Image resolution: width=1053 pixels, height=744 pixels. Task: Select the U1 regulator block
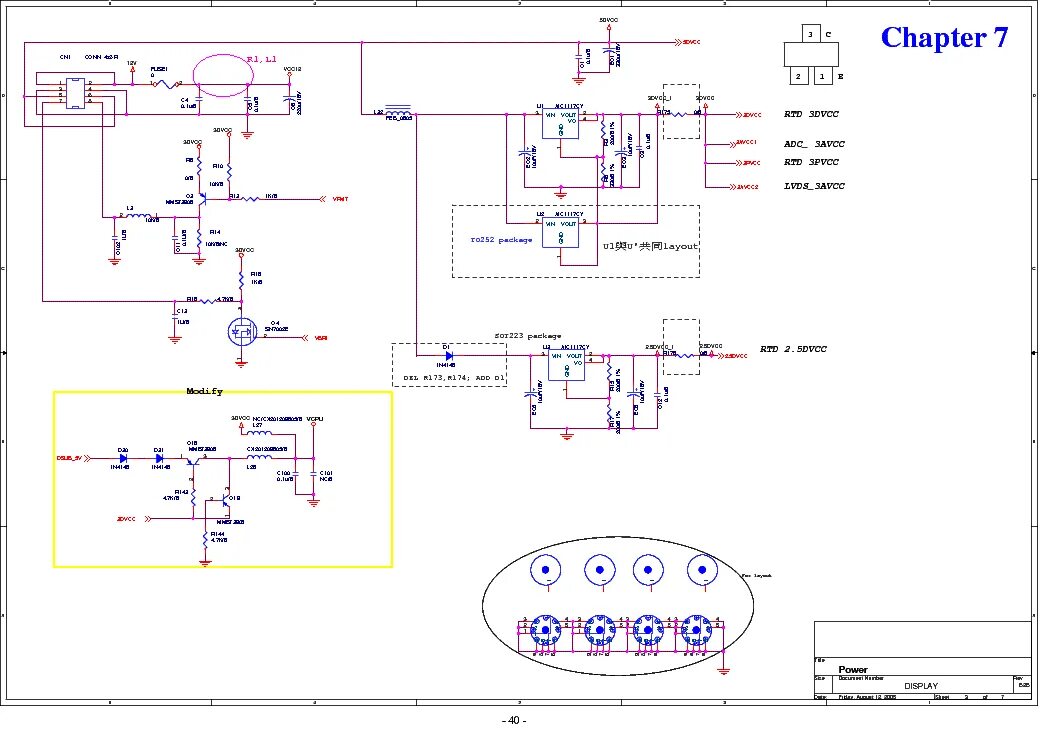[560, 125]
